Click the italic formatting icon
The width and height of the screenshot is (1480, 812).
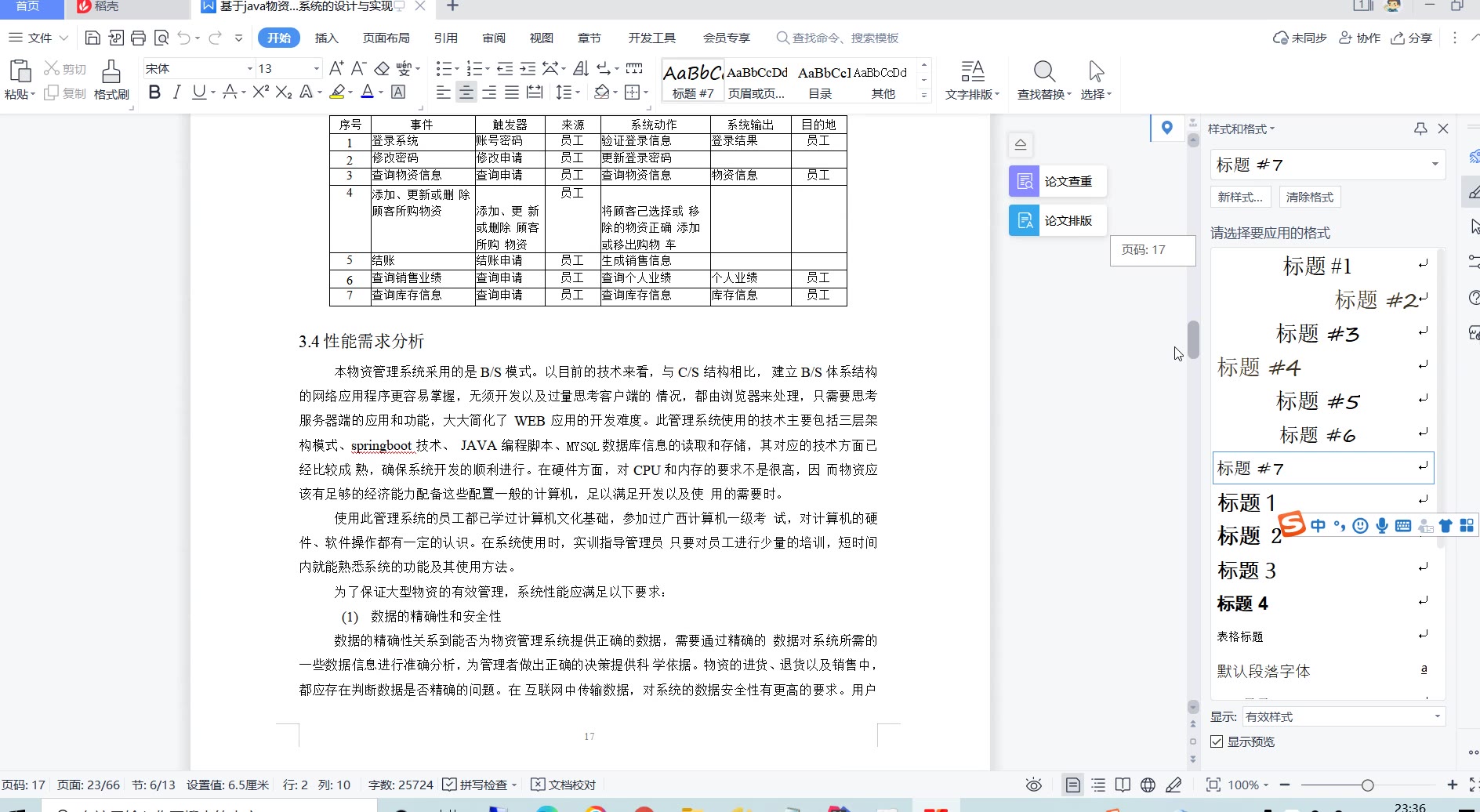click(176, 92)
